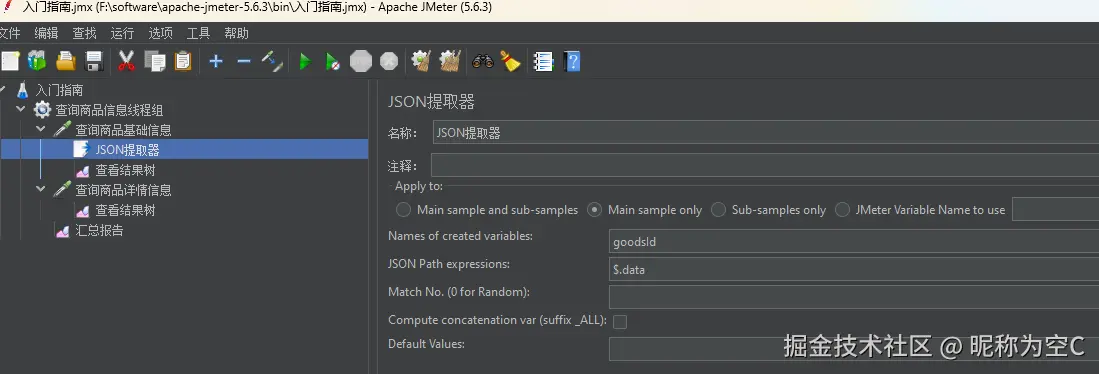Open search with the binoculars icon
The width and height of the screenshot is (1099, 374).
483,62
